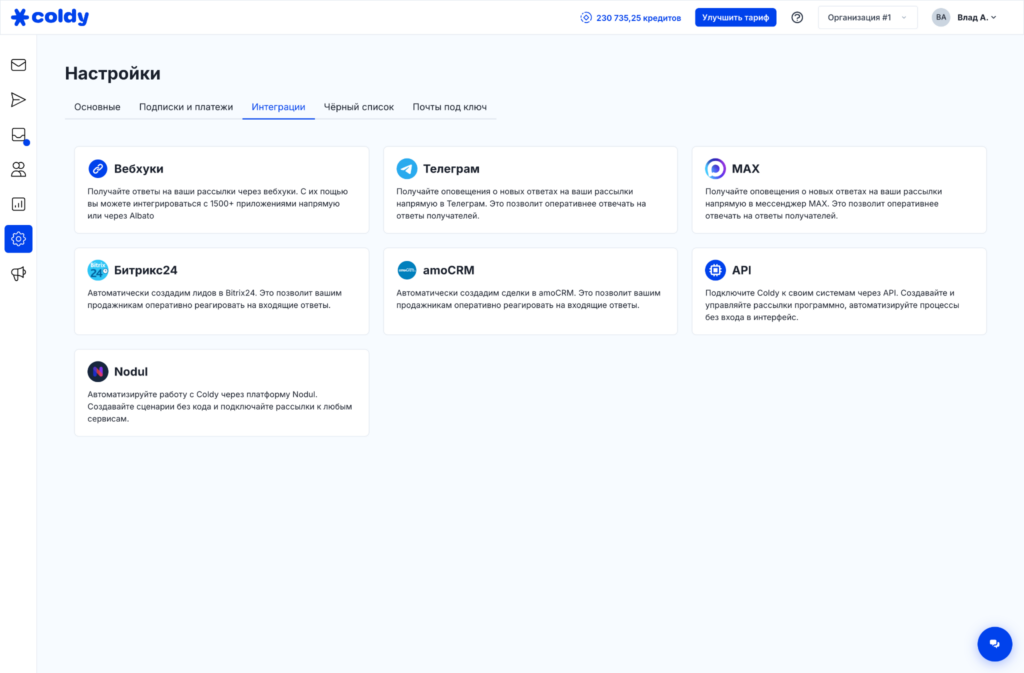Click the MAX messenger description text
Image resolution: width=1024 pixels, height=673 pixels.
pyautogui.click(x=824, y=204)
